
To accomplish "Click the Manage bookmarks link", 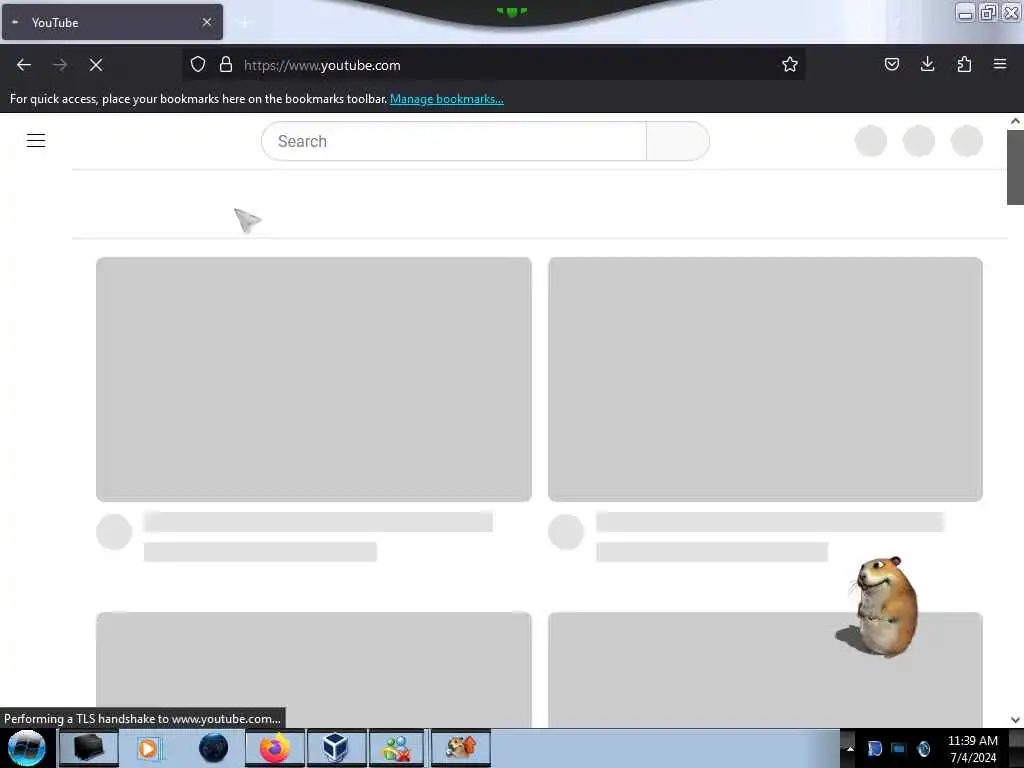I will click(x=447, y=99).
